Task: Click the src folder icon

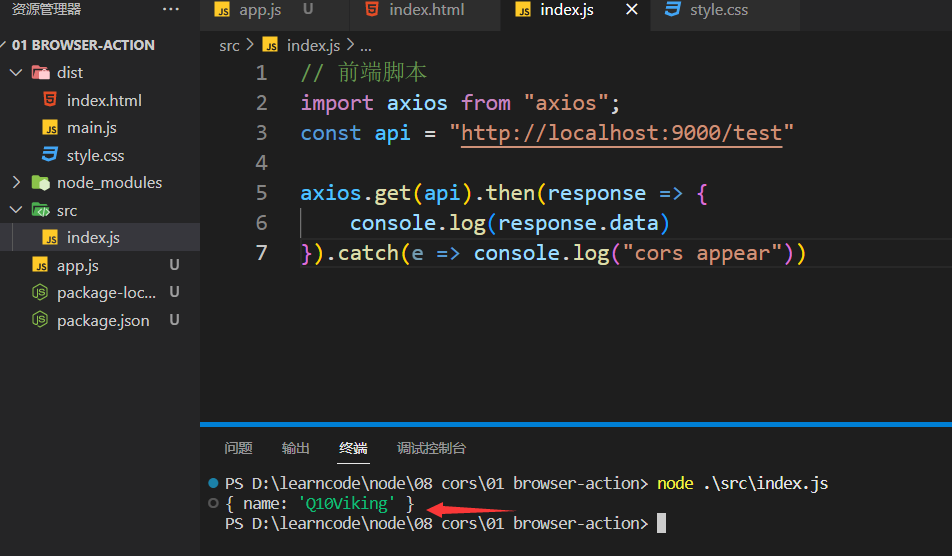Action: coord(40,211)
